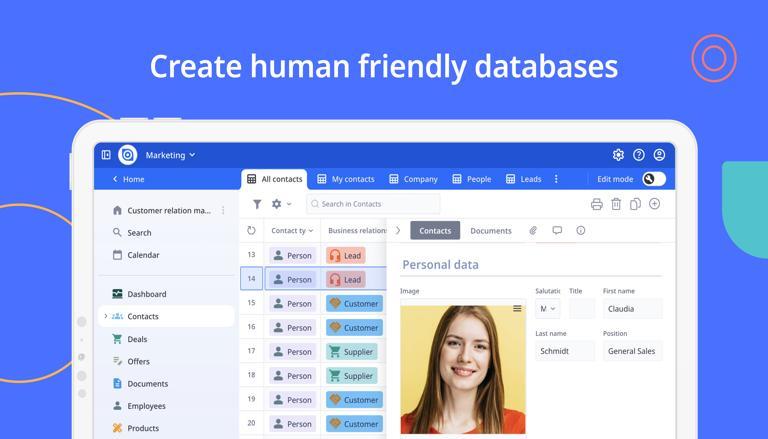Image resolution: width=768 pixels, height=439 pixels.
Task: Click the First name field Claudia
Action: (x=633, y=309)
